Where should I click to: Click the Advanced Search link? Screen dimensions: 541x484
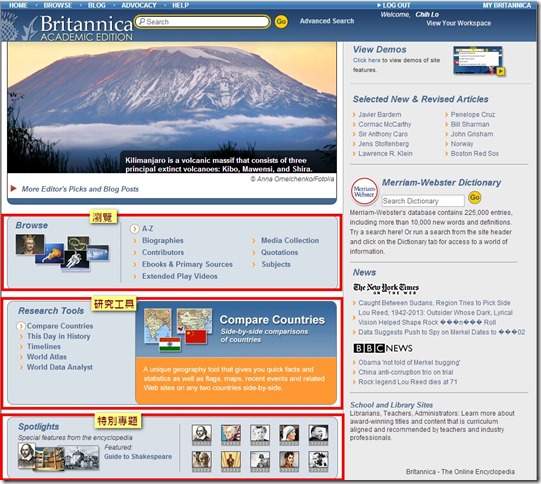point(327,21)
